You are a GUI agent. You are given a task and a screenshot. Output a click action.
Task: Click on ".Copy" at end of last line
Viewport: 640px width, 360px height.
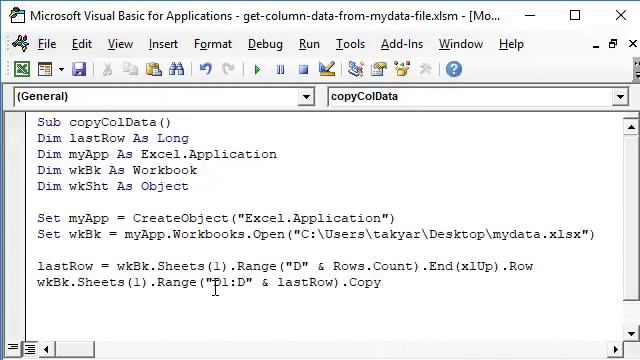click(361, 282)
